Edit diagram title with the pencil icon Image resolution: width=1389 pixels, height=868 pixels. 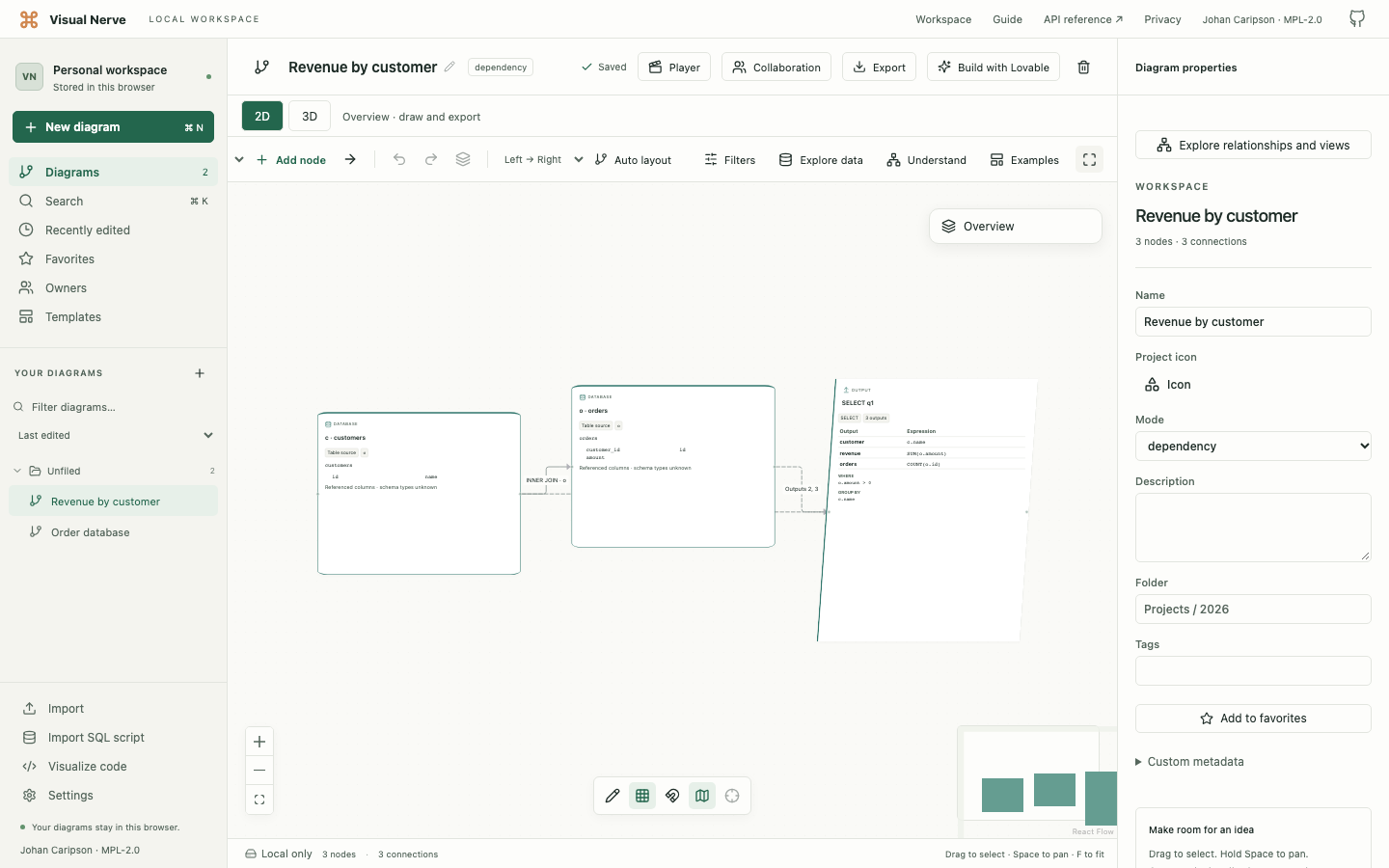449,68
